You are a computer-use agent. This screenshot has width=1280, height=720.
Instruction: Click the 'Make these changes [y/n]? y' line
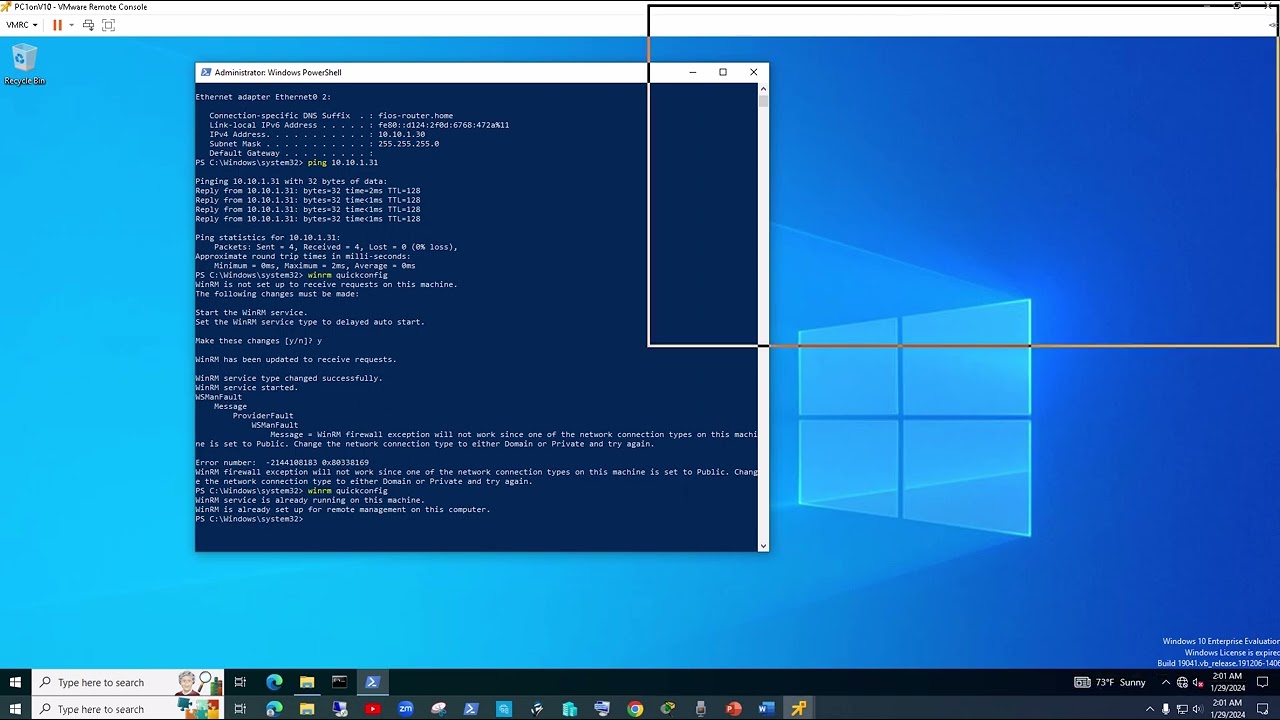click(259, 341)
